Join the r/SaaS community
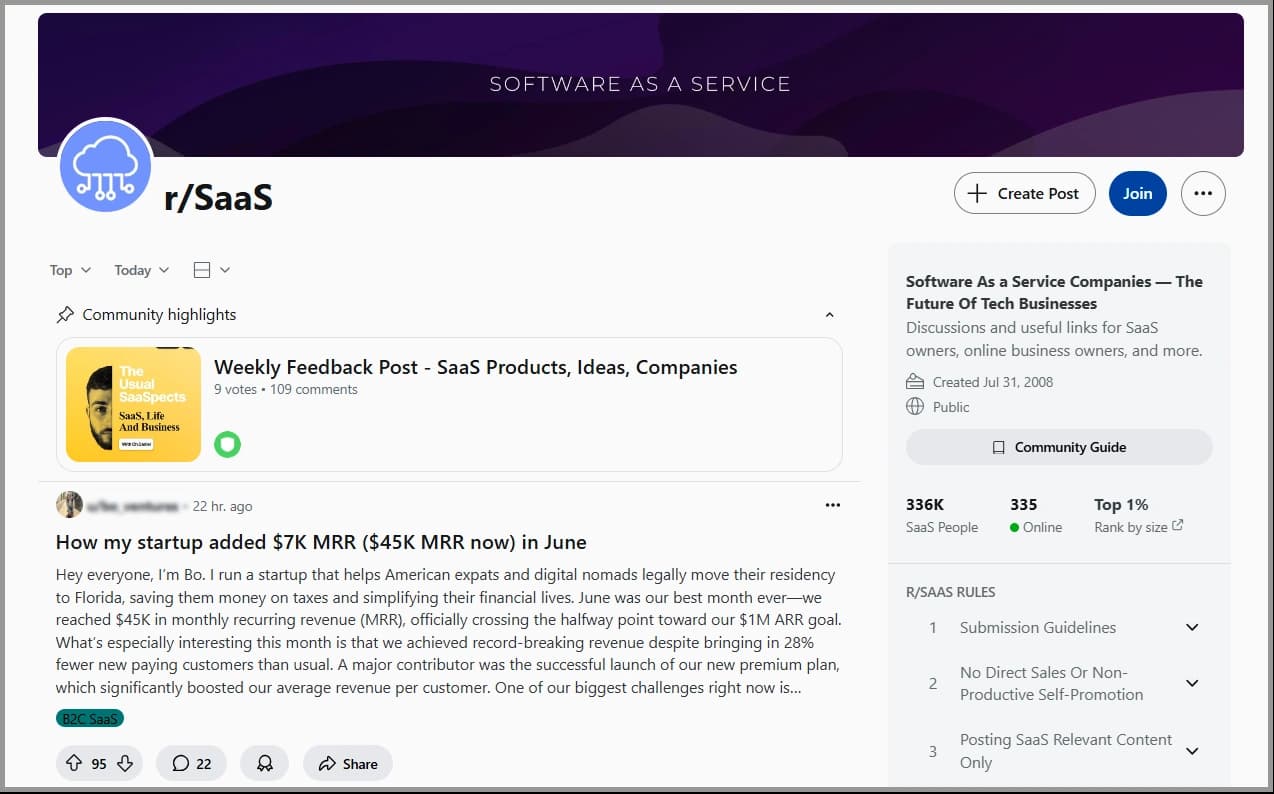1274x794 pixels. tap(1137, 193)
